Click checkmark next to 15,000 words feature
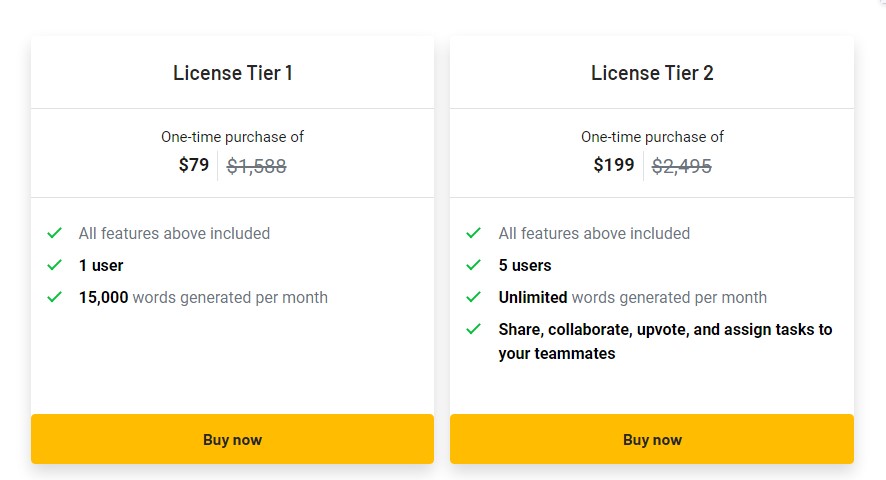886x480 pixels. pyautogui.click(x=54, y=297)
